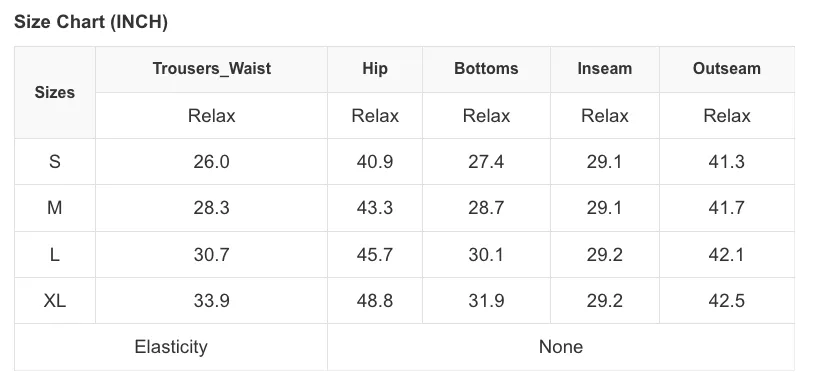
Task: Click the Size Chart (INCH) heading
Action: (91, 22)
